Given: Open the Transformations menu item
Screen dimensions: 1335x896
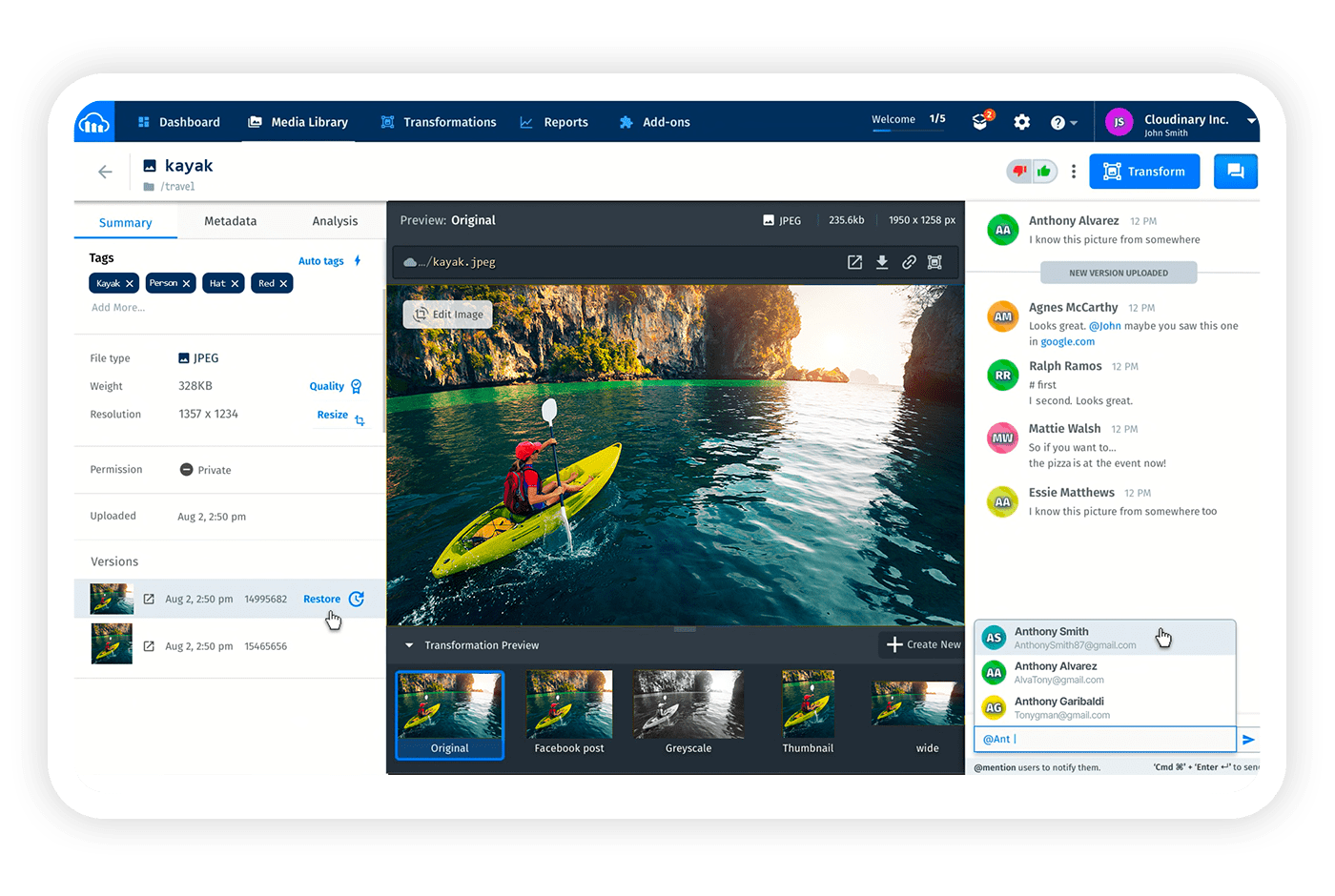Looking at the screenshot, I should 439,122.
